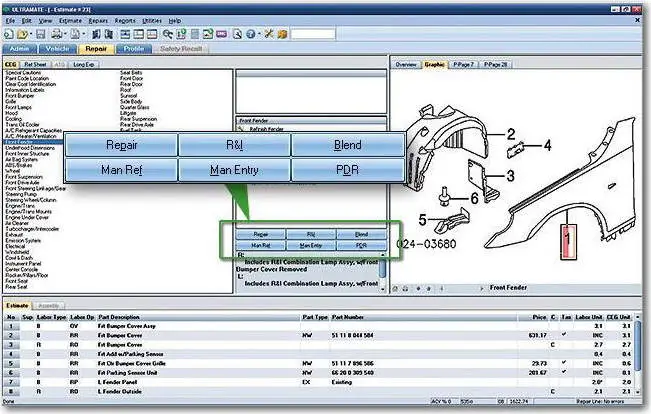Click the Print toolbar icon
Screen dimensions: 651x414
[57, 34]
